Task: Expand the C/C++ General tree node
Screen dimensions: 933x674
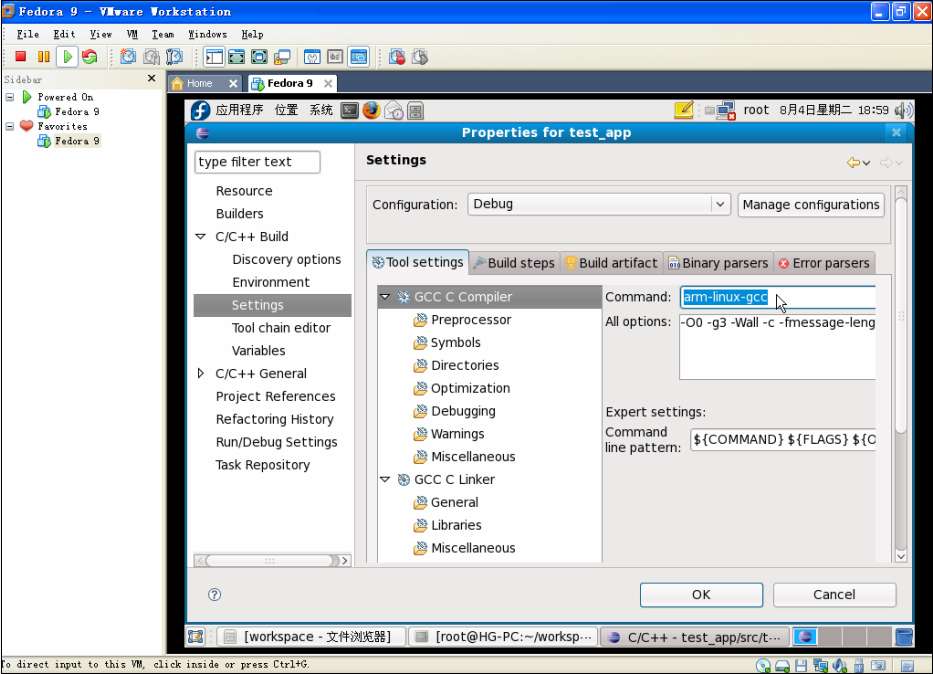Action: coord(201,373)
